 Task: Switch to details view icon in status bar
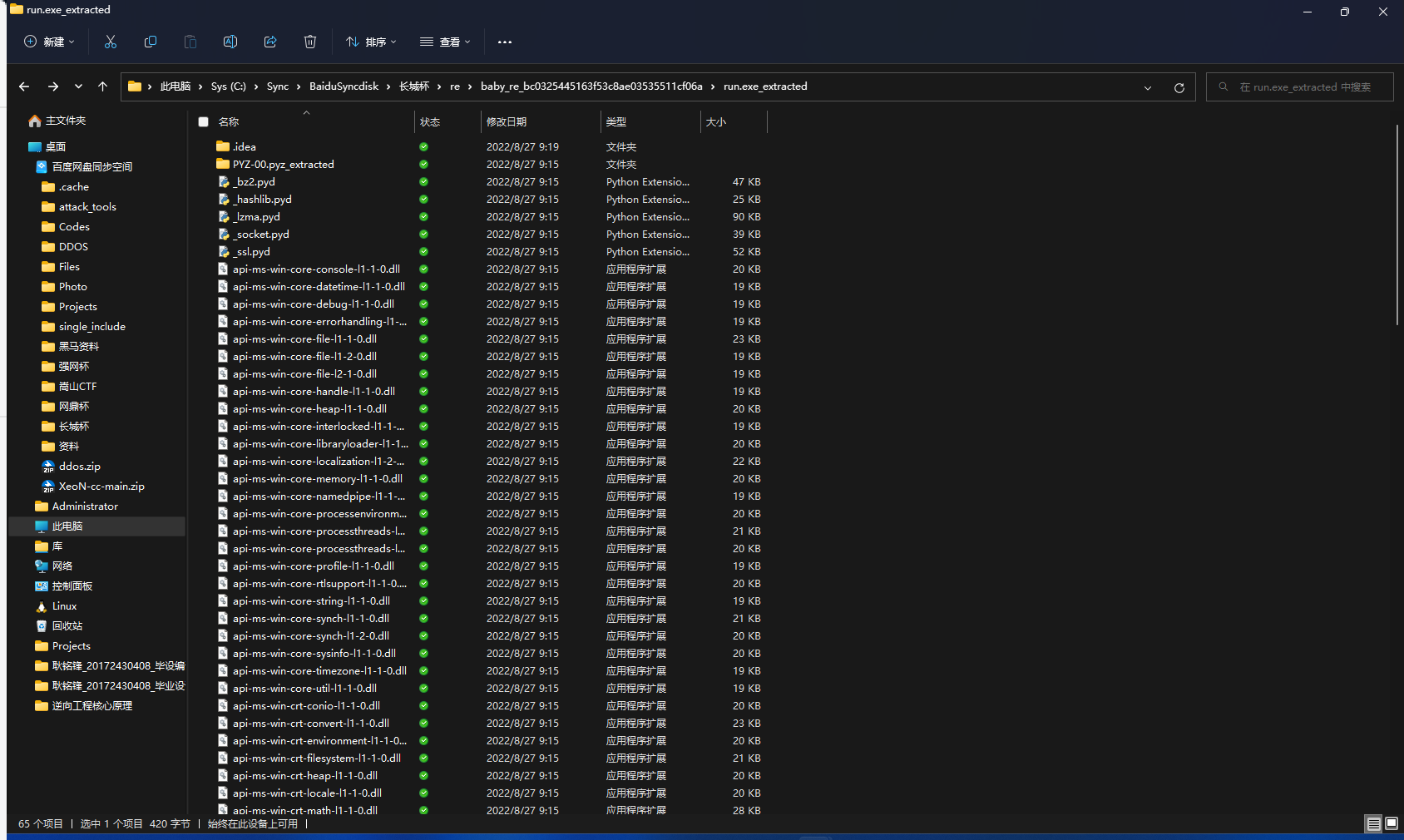click(x=1373, y=823)
